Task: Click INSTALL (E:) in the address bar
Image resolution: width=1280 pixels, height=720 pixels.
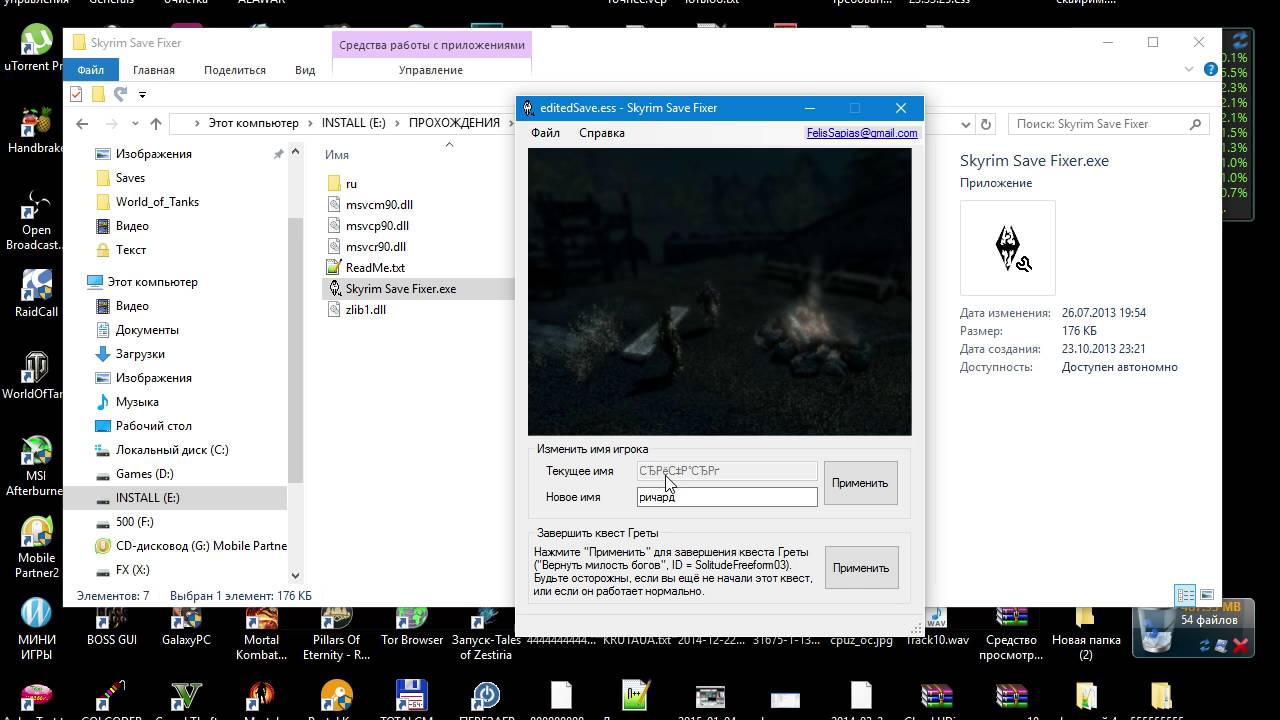Action: (x=353, y=123)
